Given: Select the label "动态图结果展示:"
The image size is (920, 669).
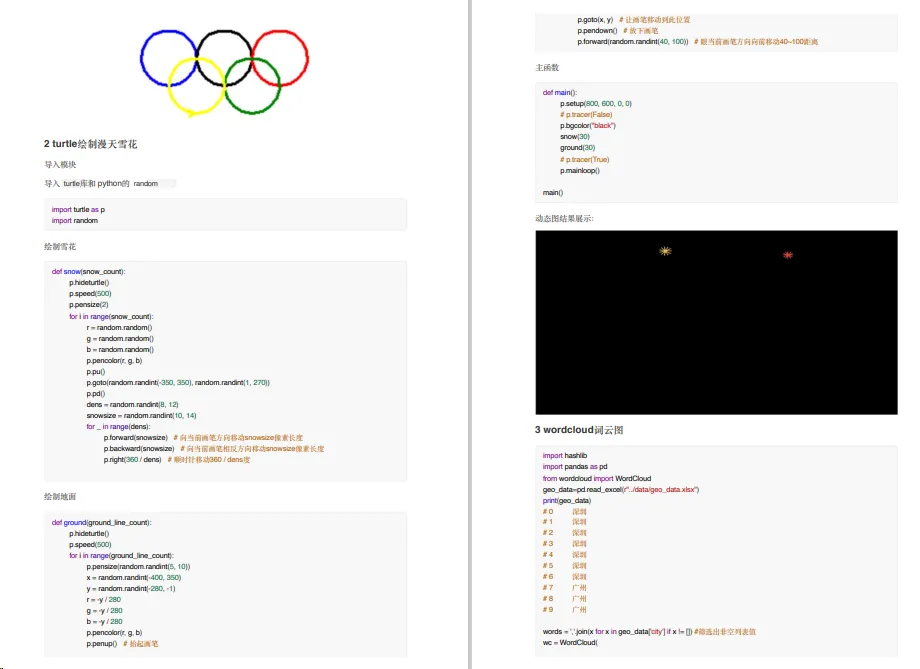Looking at the screenshot, I should [564, 218].
